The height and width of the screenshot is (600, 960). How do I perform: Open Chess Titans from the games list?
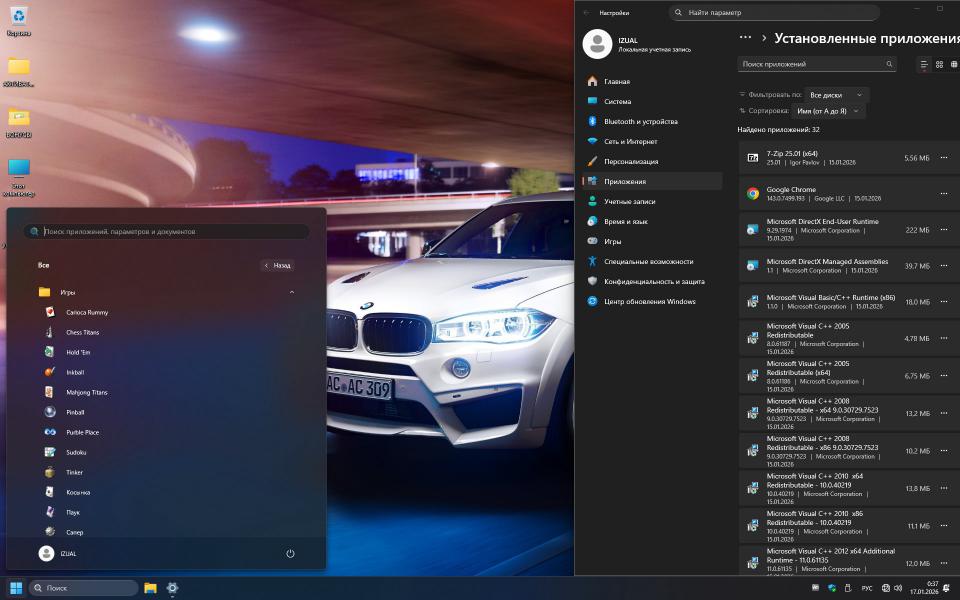[82, 332]
